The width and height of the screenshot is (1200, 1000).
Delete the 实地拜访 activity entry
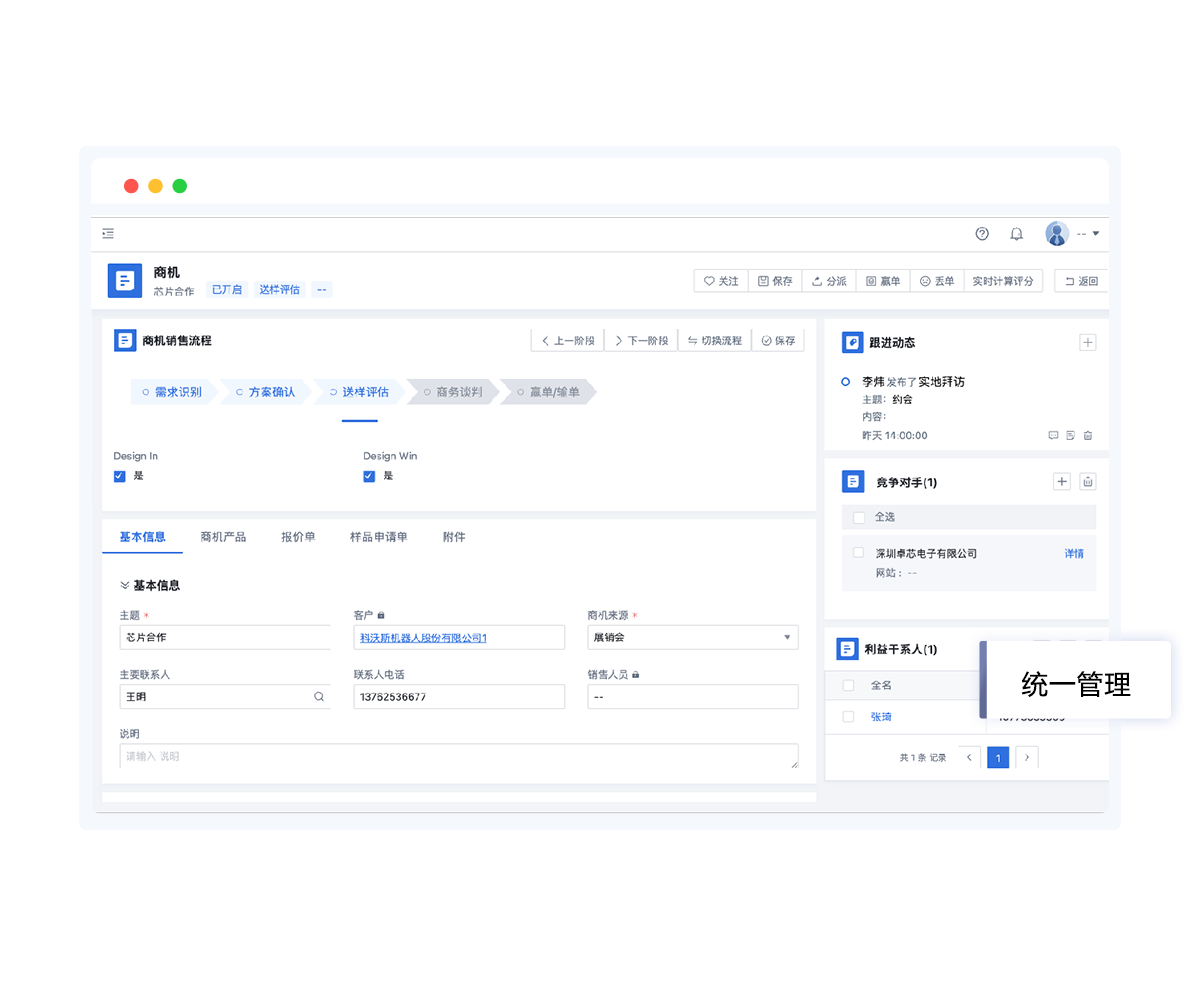tap(1088, 436)
